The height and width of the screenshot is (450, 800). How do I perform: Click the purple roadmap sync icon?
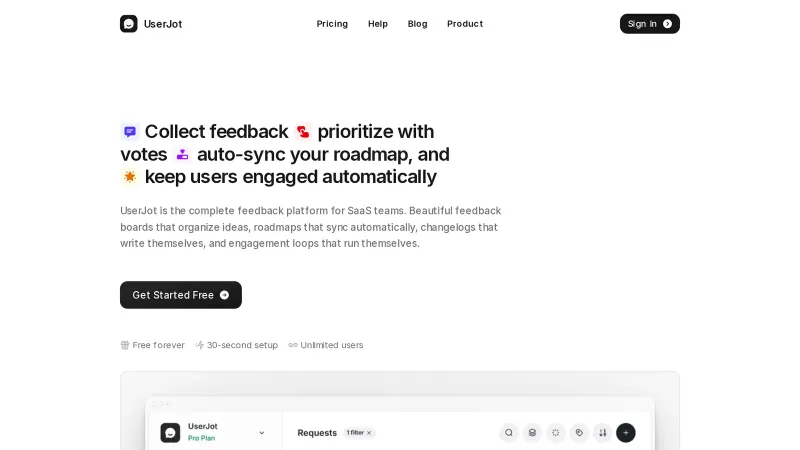pos(182,155)
